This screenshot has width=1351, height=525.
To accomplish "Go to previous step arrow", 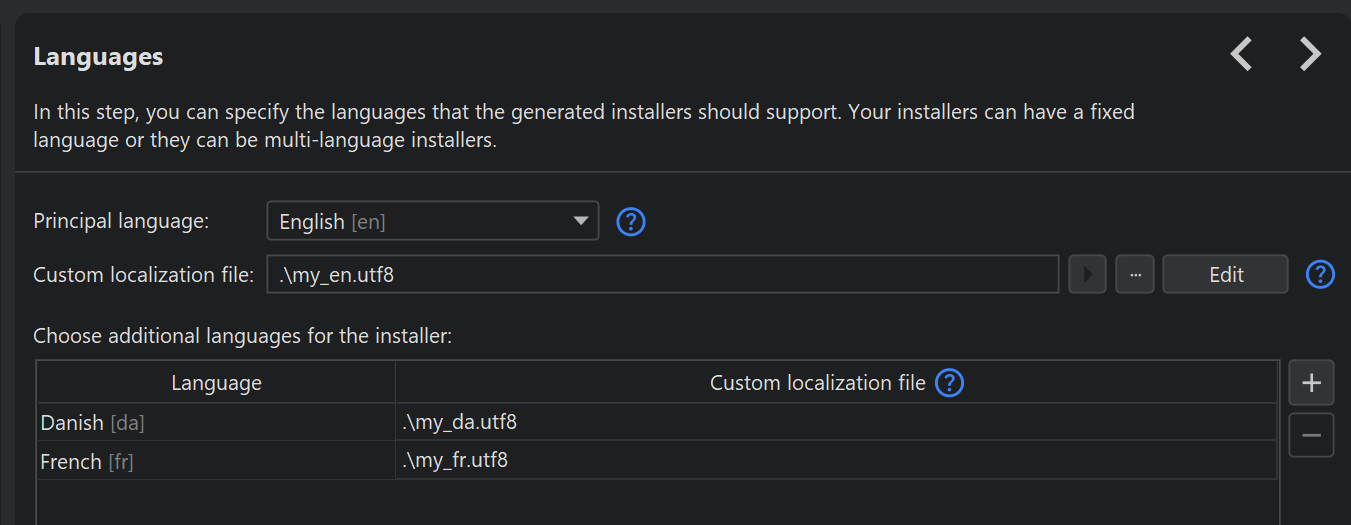I will (1242, 54).
